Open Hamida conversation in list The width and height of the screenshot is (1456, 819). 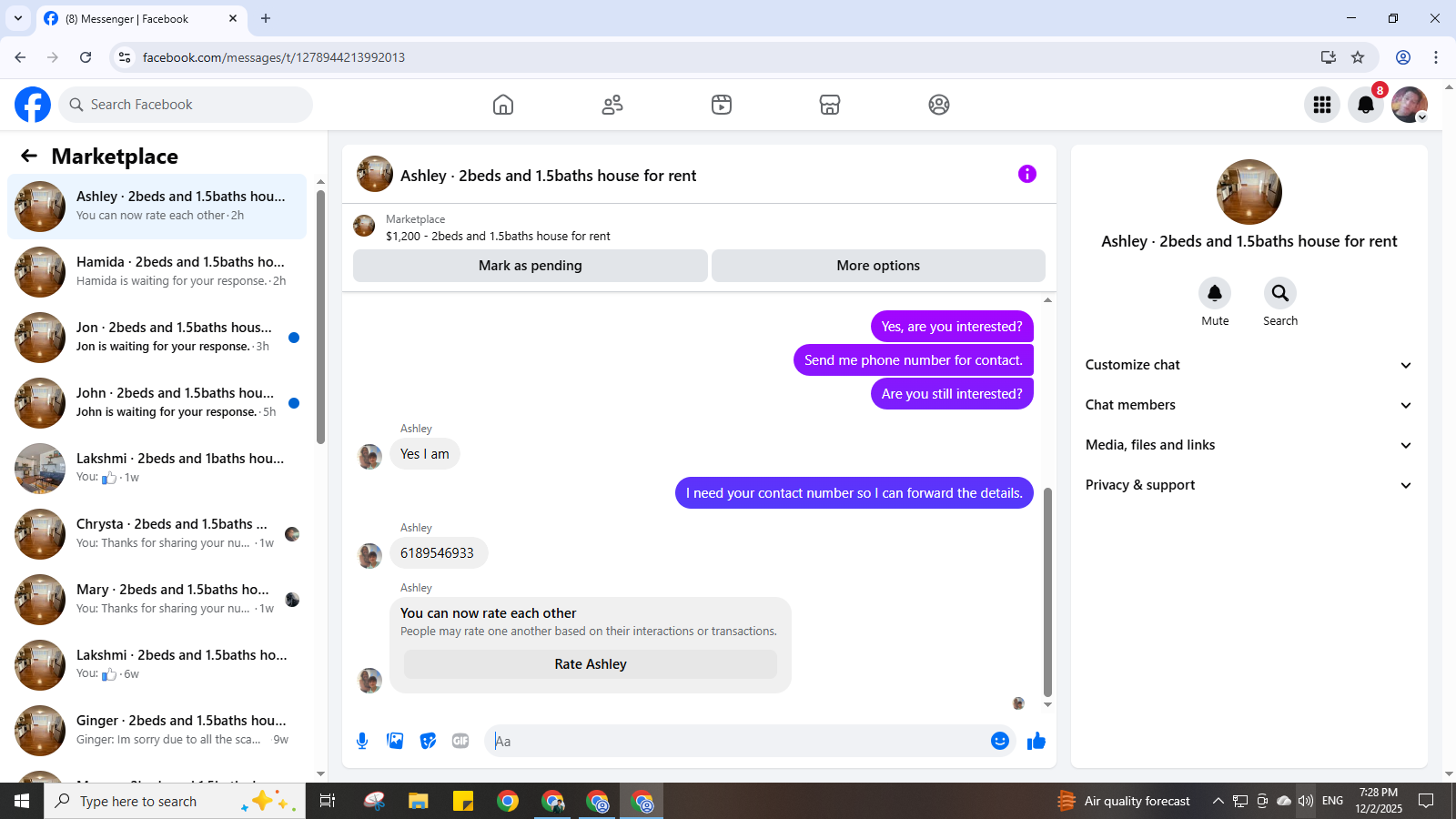pos(157,272)
